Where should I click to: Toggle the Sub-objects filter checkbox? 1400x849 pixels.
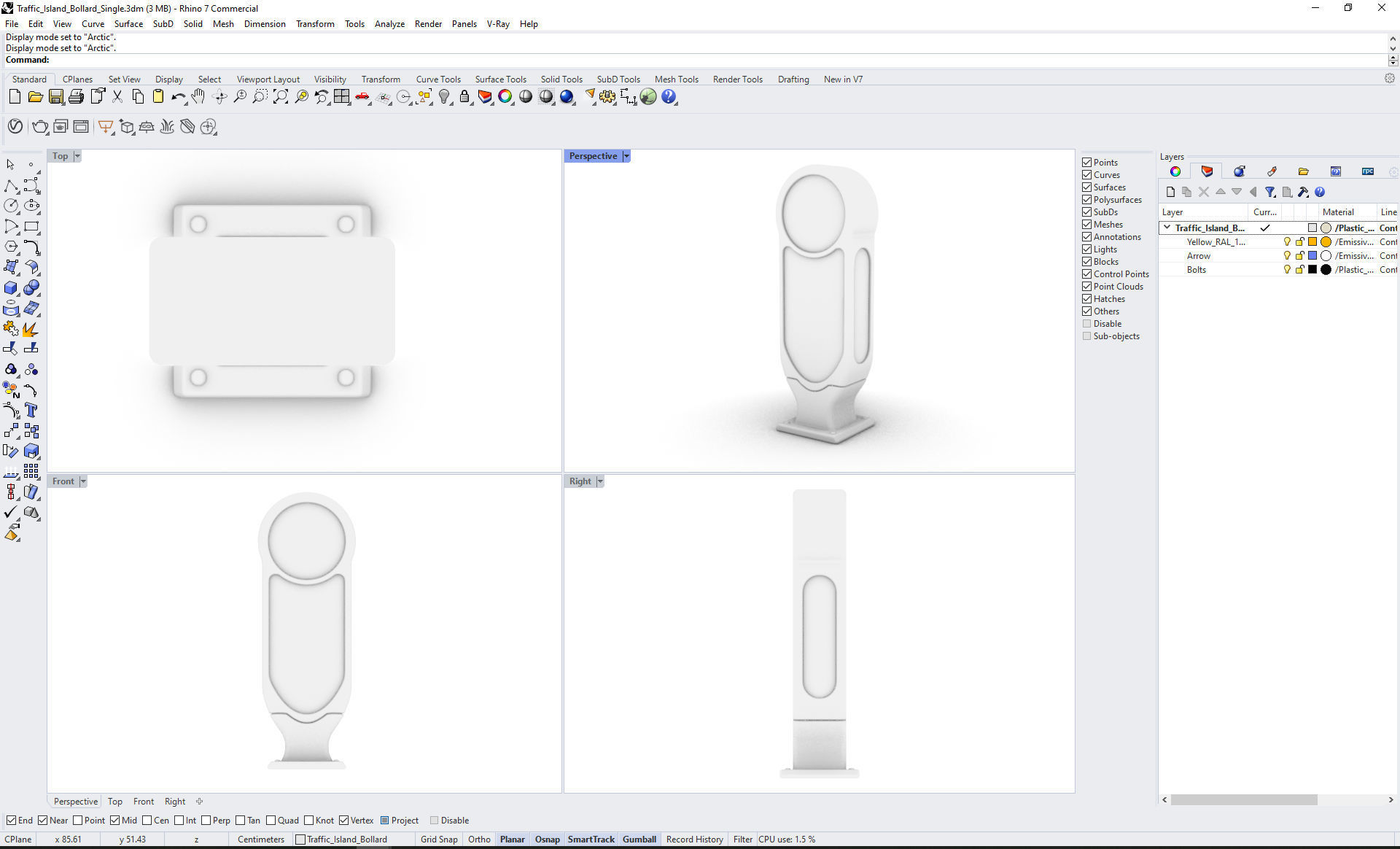[1087, 336]
